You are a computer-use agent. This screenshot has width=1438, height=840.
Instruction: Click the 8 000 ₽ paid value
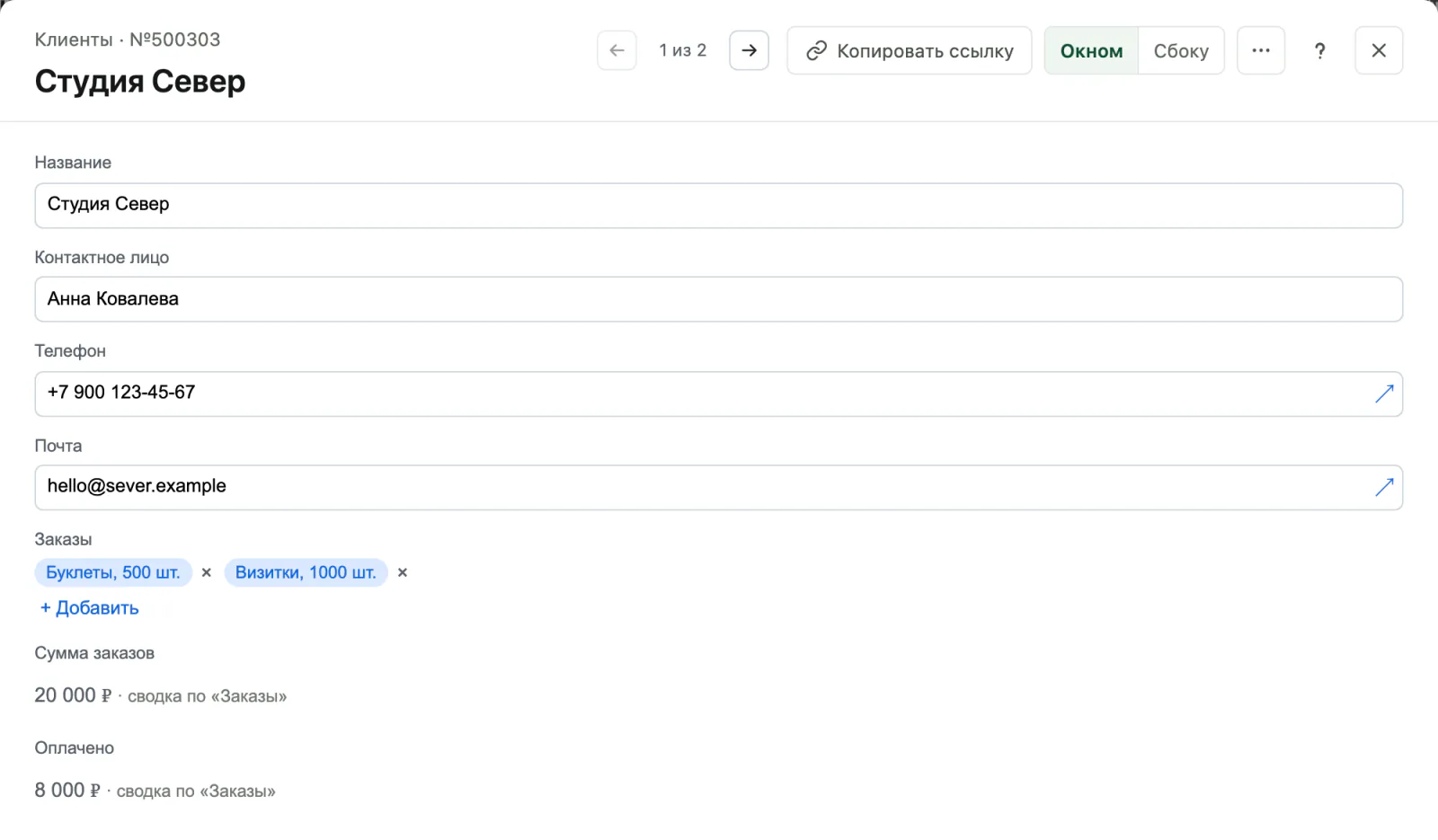coord(67,791)
